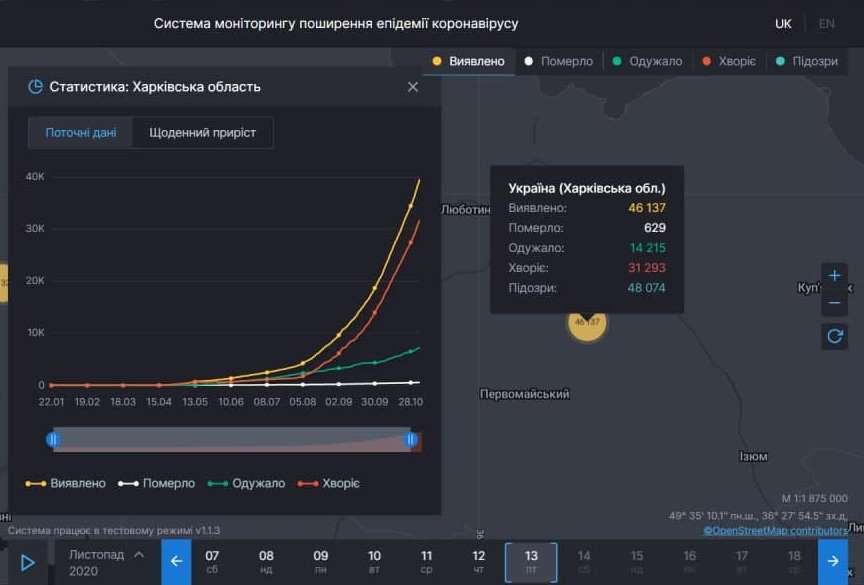Viewport: 864px width, 585px height.
Task: Toggle "Хворіє" series in the chart legend
Action: pos(337,483)
